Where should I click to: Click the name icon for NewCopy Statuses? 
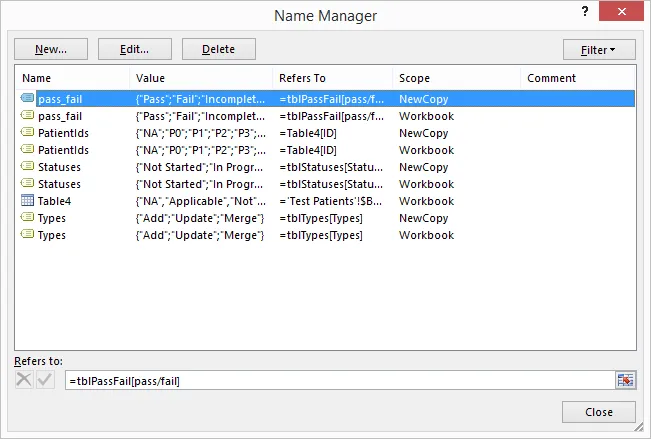click(x=27, y=167)
